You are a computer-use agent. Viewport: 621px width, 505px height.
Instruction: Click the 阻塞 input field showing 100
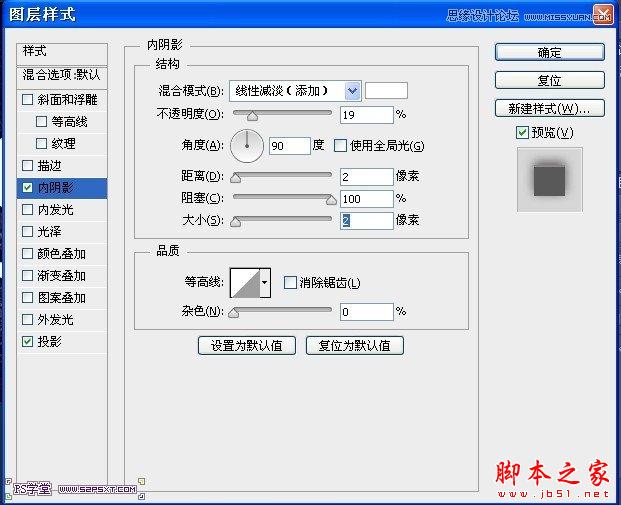[367, 199]
